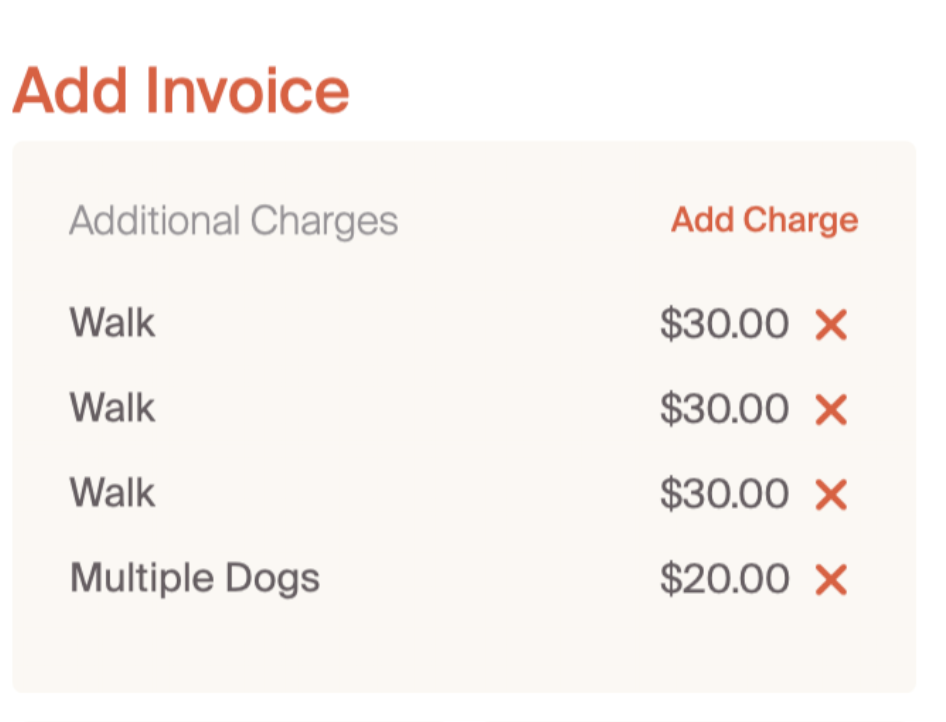Viewport: 946px width, 722px height.
Task: Click the first Walk's $30.00 amount
Action: click(724, 325)
